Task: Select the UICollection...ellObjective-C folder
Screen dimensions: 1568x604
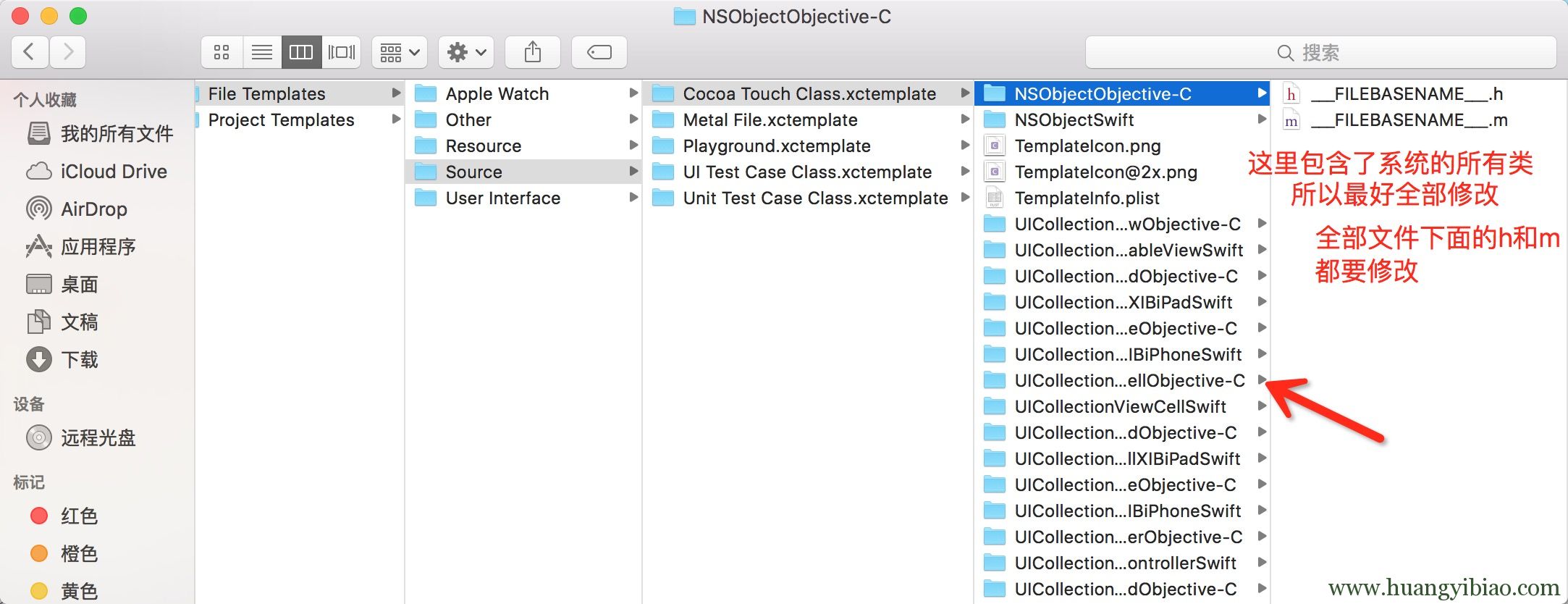Action: tap(1122, 381)
